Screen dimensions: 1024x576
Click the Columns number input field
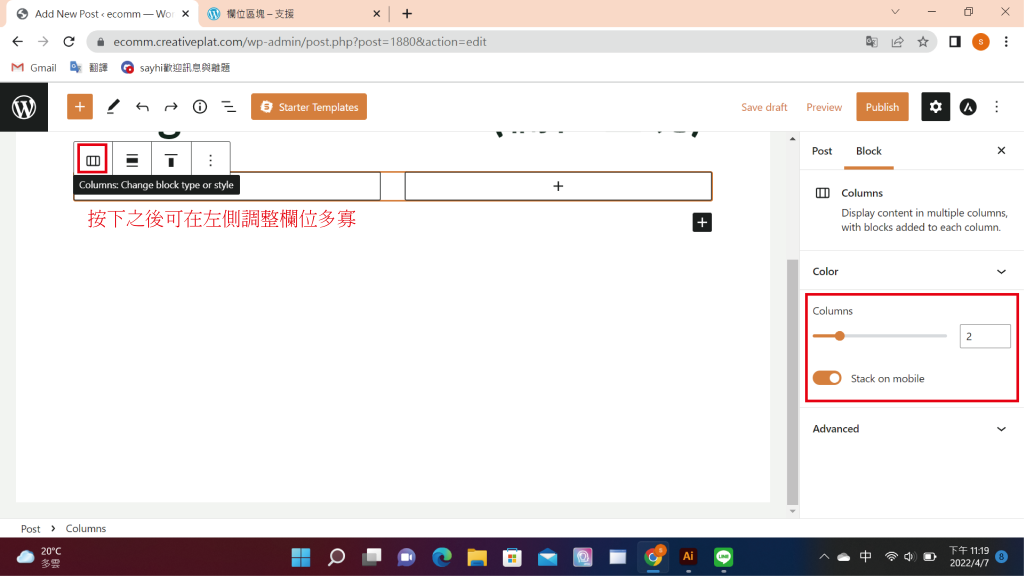(x=984, y=337)
